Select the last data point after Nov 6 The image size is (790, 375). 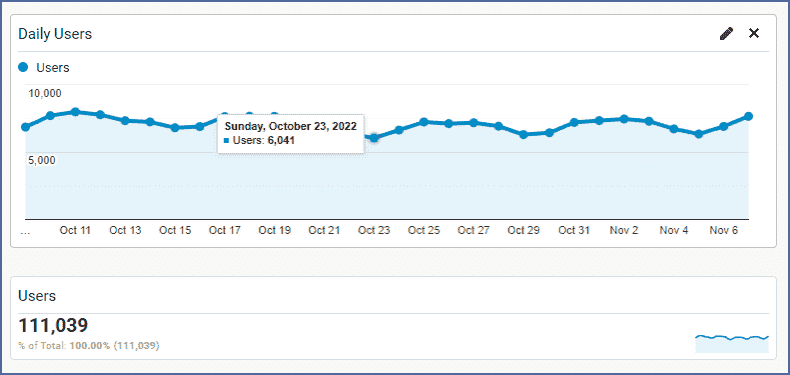(x=748, y=116)
